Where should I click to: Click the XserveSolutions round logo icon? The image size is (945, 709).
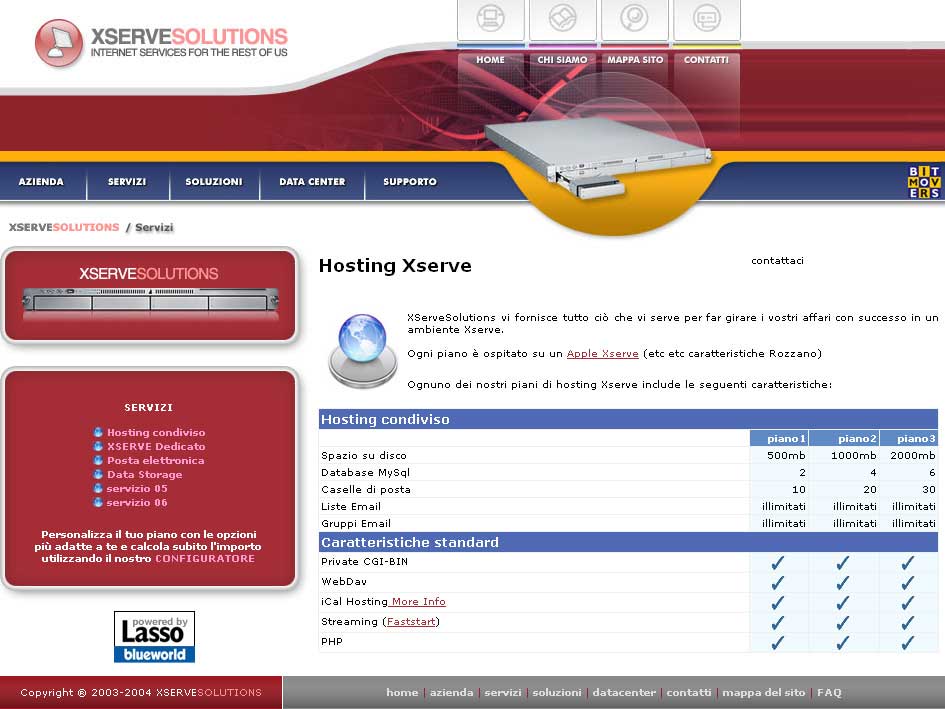click(x=58, y=43)
